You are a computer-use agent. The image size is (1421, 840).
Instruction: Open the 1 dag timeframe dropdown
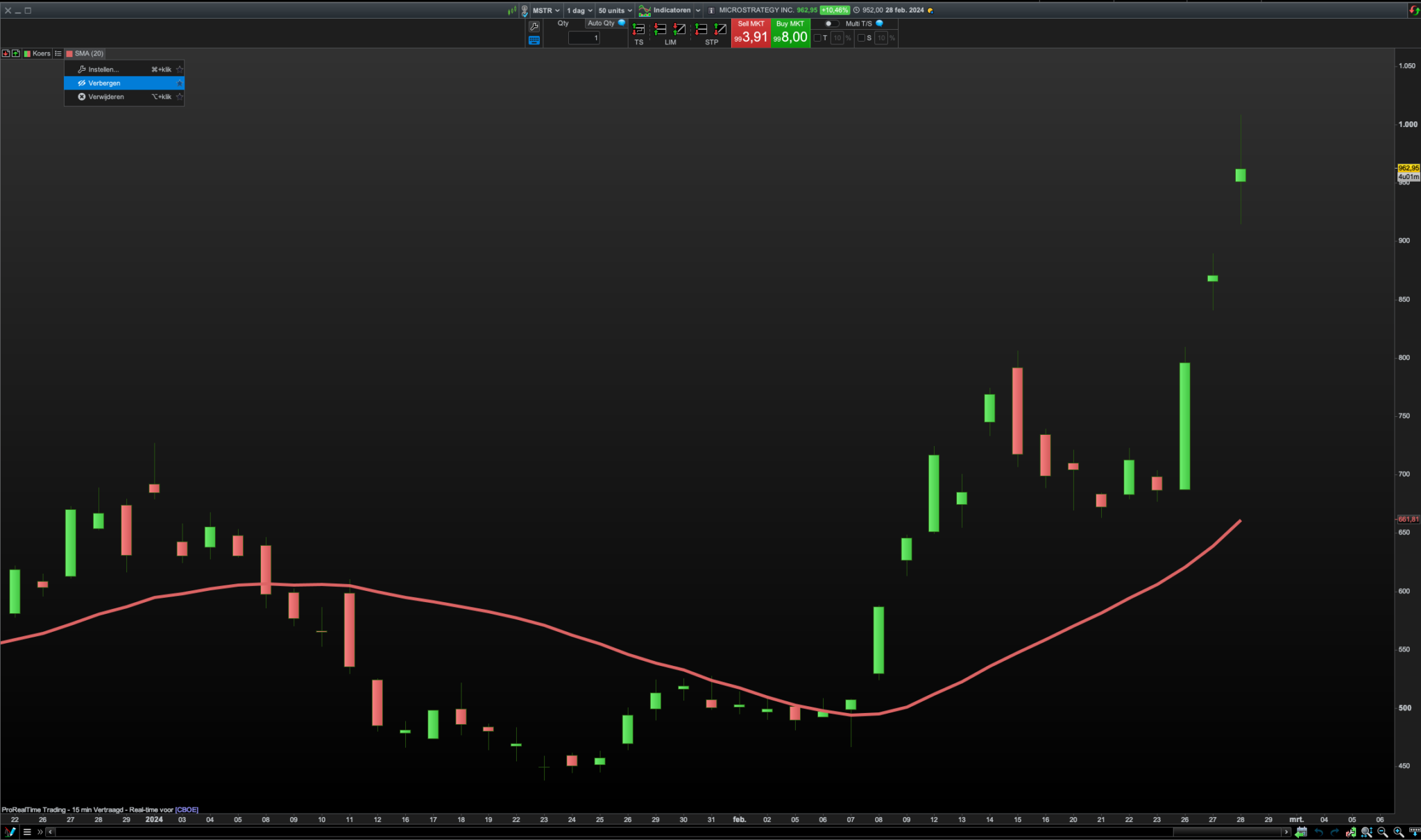click(x=579, y=10)
